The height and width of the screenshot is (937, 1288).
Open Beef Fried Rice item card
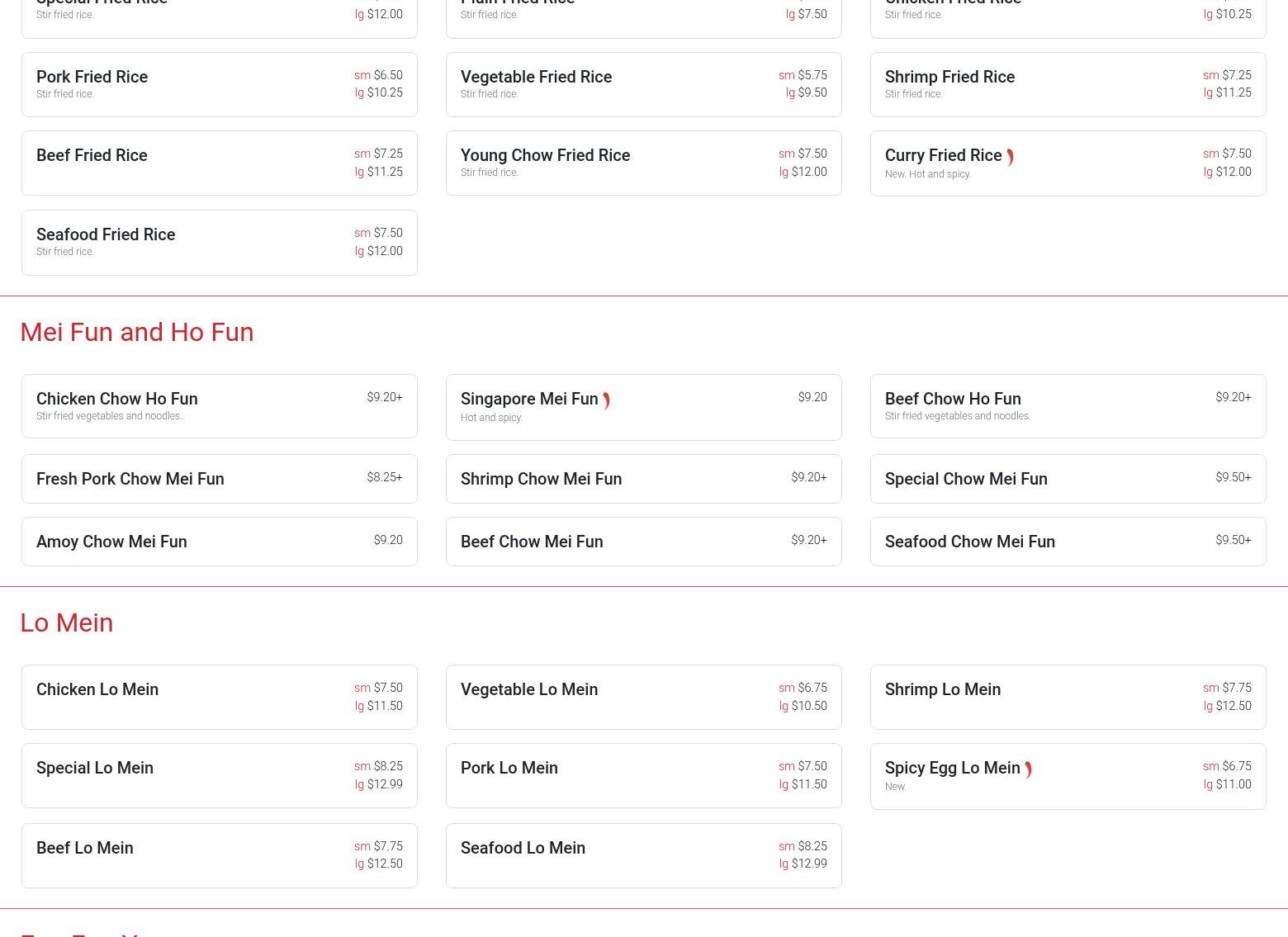click(x=92, y=155)
